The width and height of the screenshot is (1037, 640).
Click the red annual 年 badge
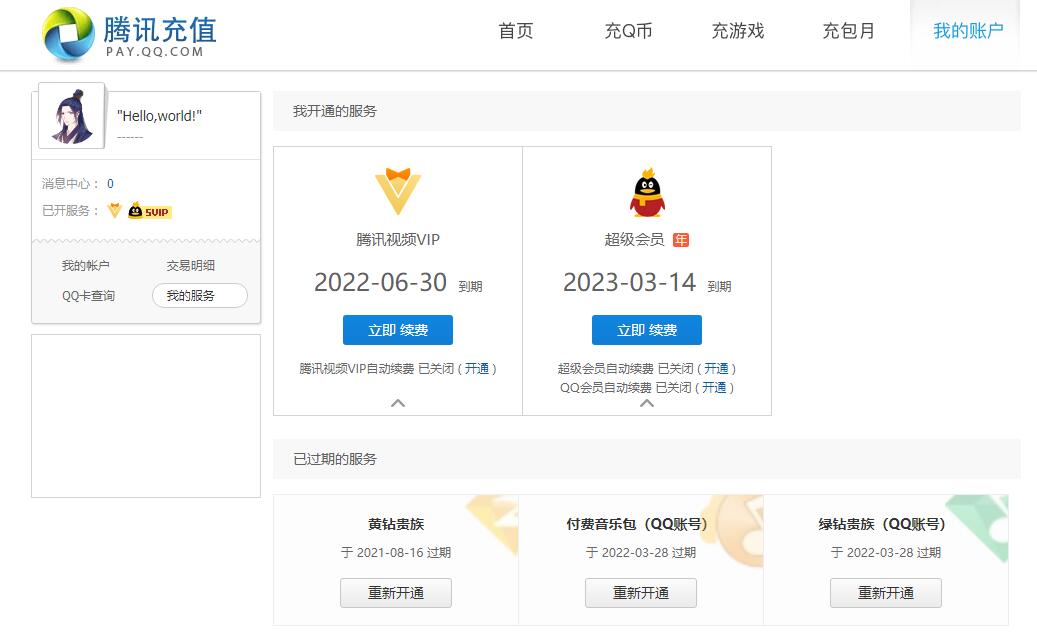[x=681, y=240]
